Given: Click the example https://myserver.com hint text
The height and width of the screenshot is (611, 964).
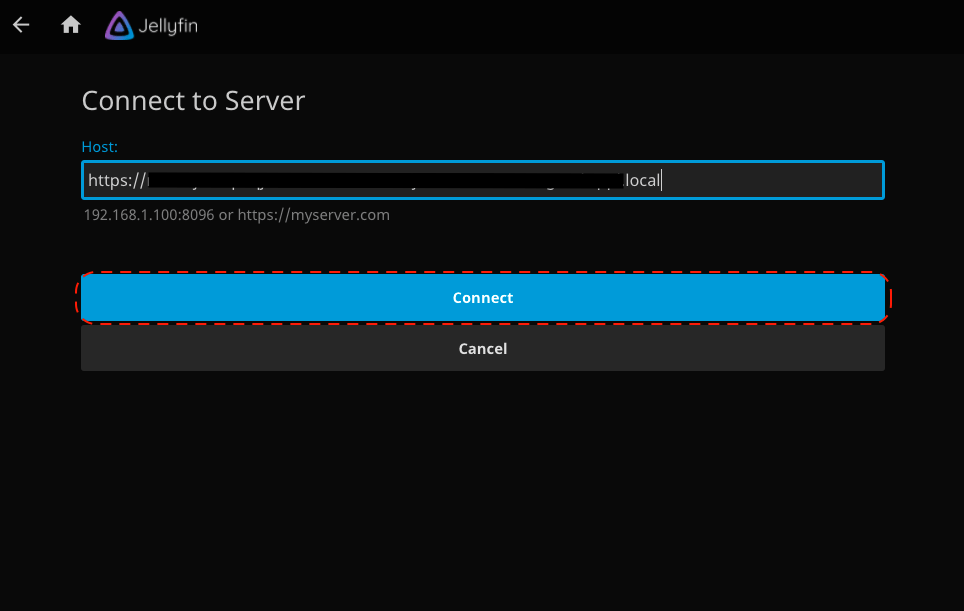Looking at the screenshot, I should (x=313, y=215).
